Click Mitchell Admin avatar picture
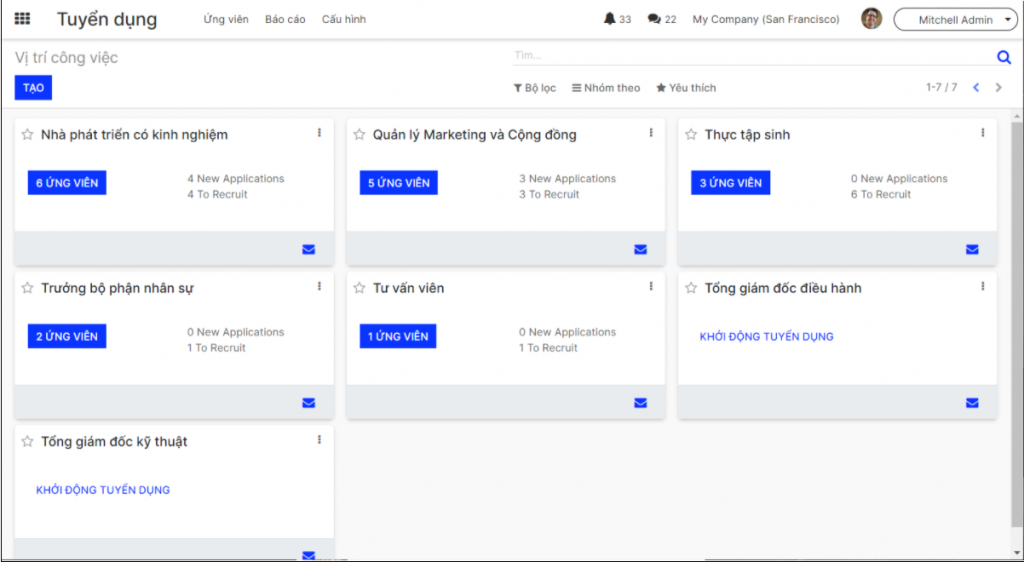 pos(871,19)
